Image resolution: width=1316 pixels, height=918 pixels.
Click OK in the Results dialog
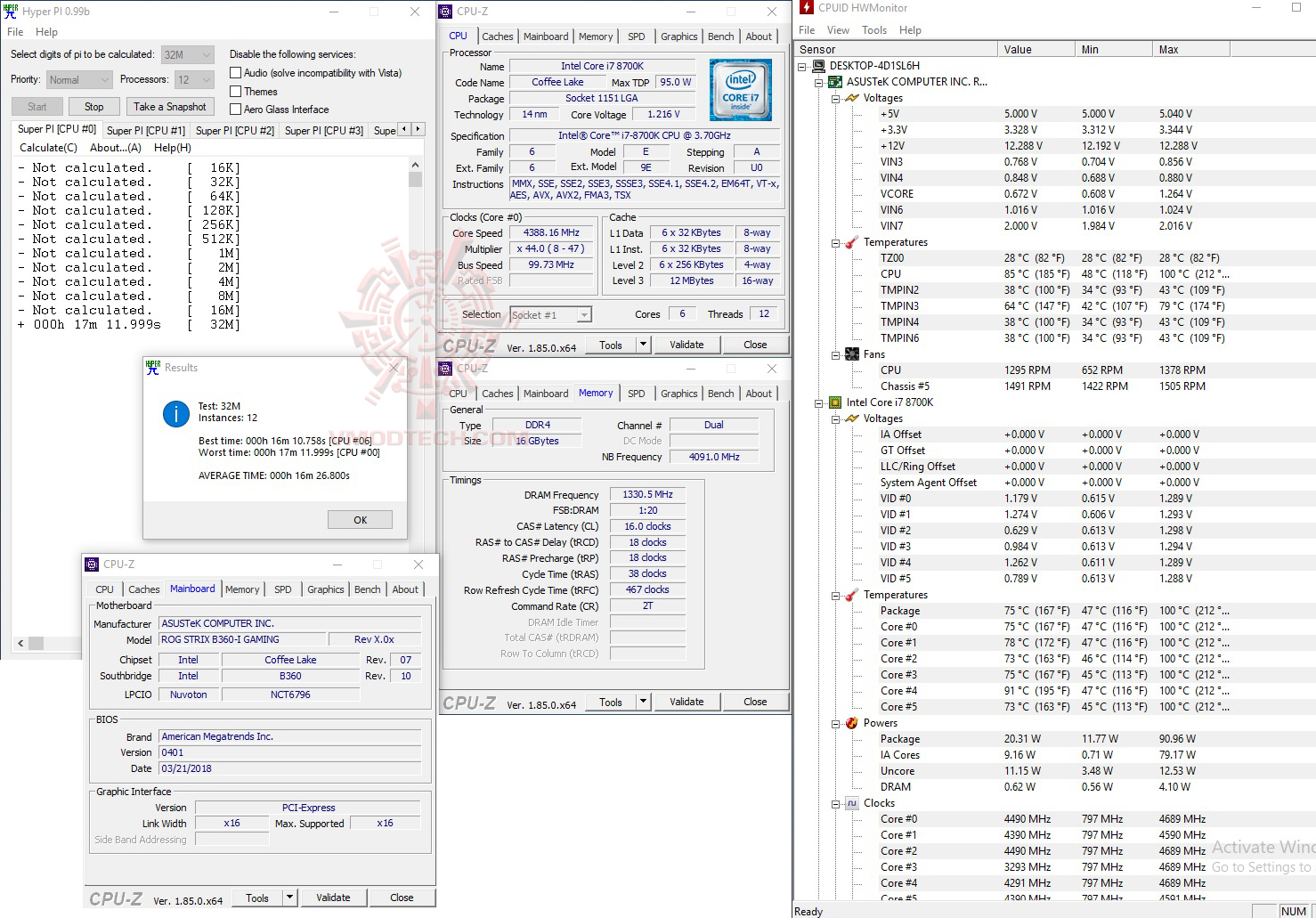click(360, 520)
